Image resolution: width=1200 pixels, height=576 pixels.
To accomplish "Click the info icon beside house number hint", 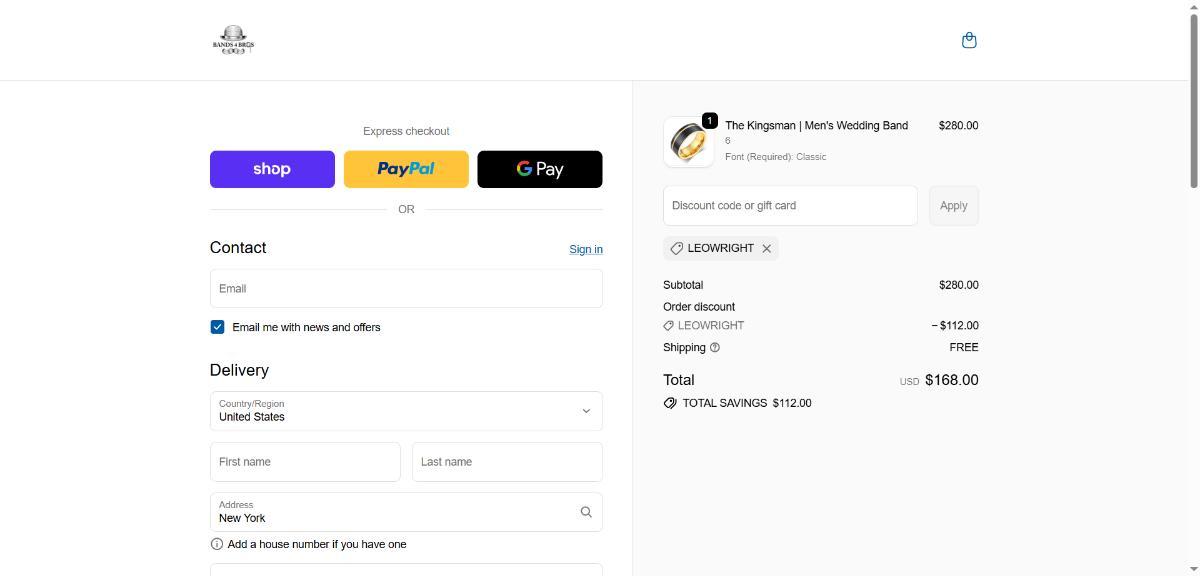I will pyautogui.click(x=217, y=544).
